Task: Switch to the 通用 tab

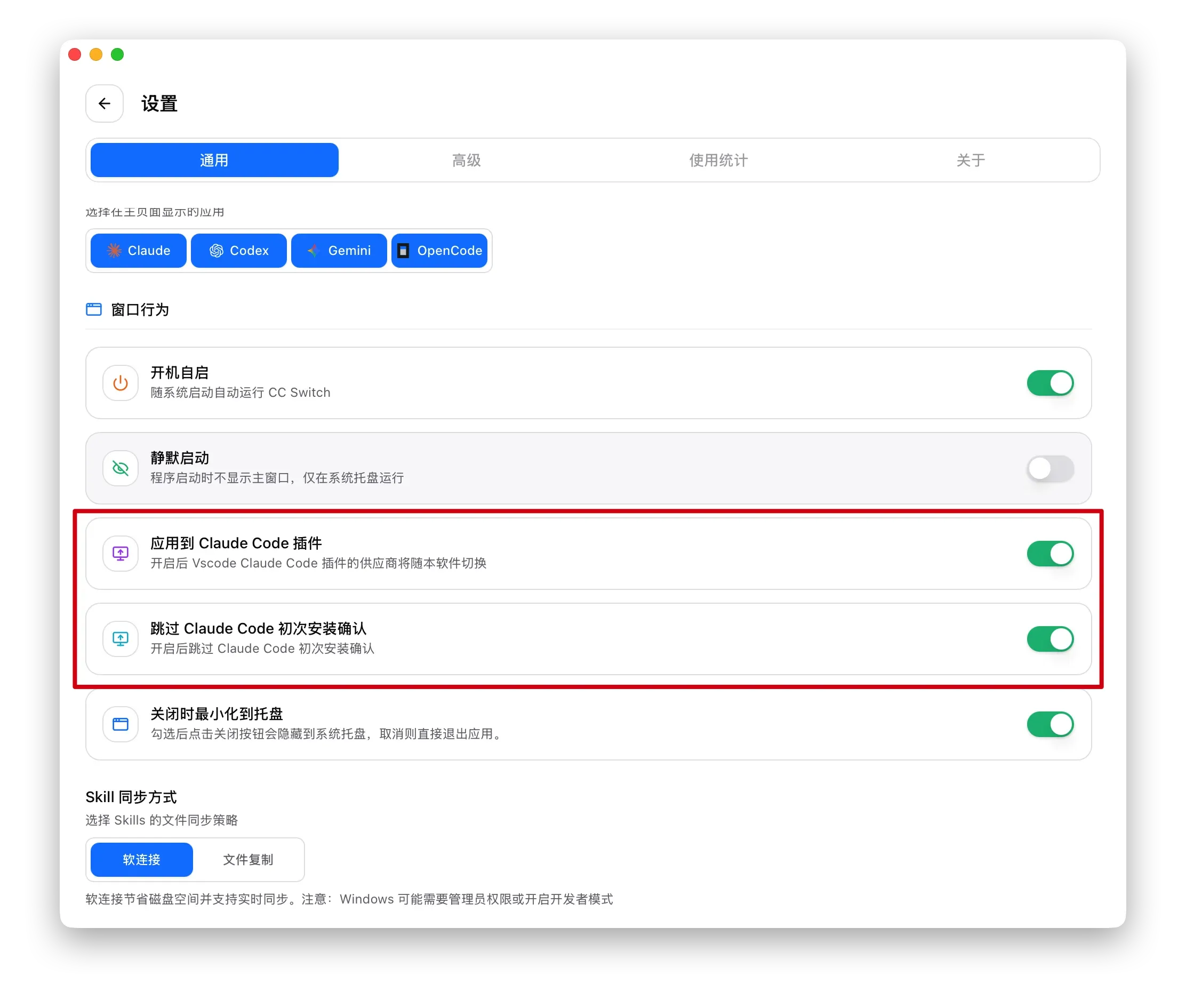Action: pos(214,160)
